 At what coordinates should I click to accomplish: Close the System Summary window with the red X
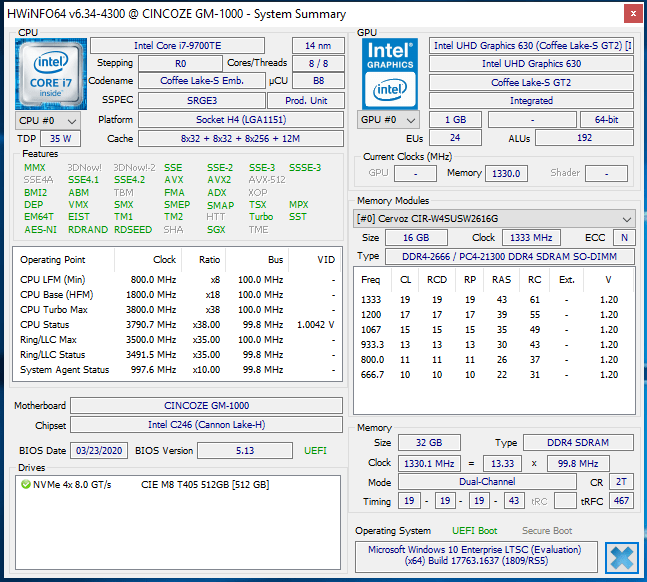click(633, 14)
